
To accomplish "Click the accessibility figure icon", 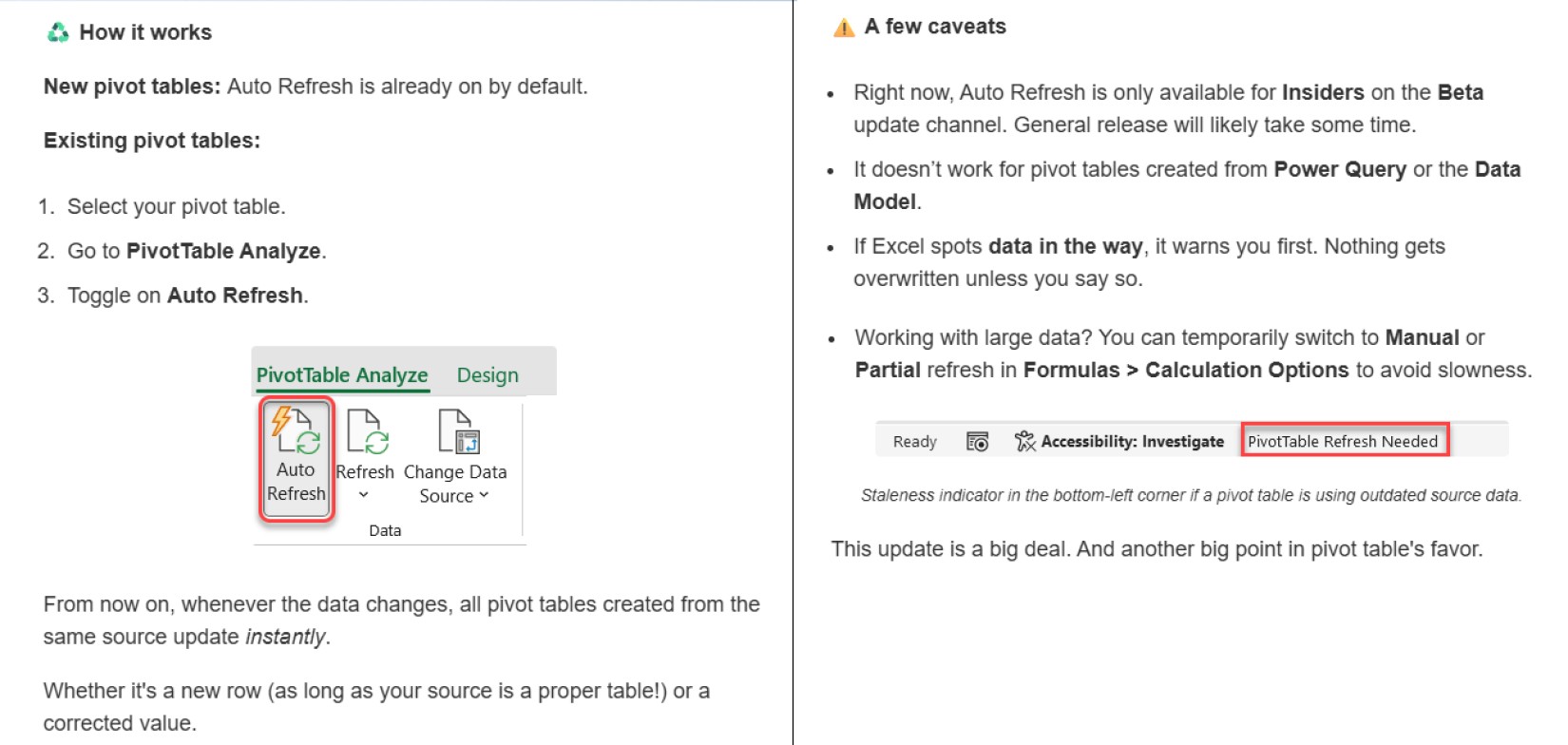I will click(x=1024, y=442).
